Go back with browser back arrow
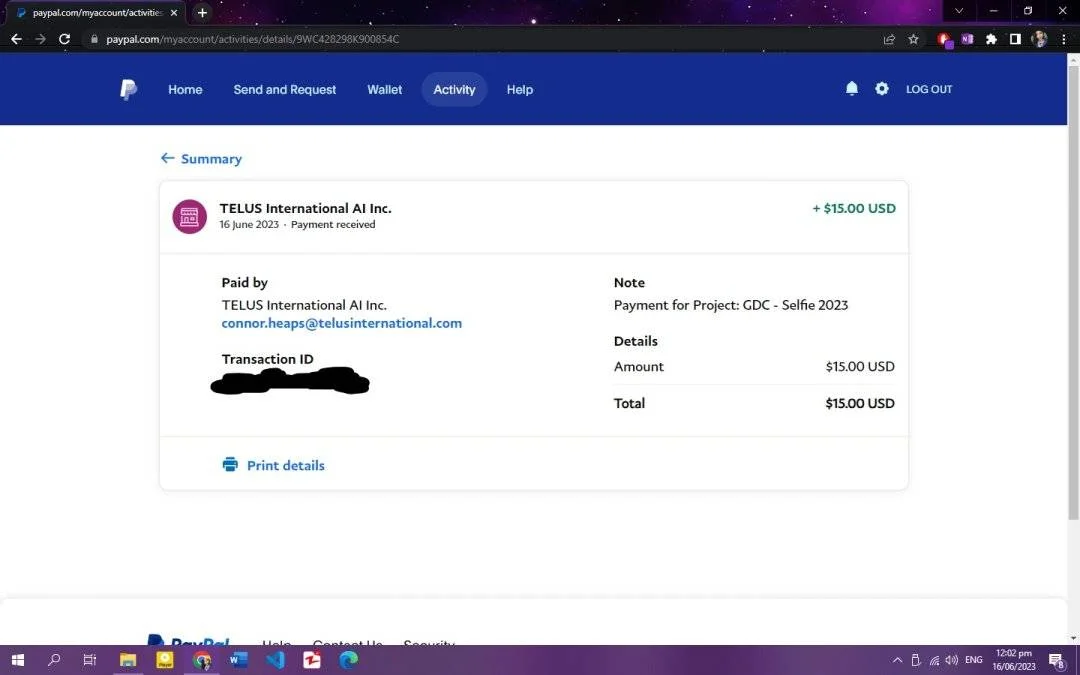1080x675 pixels. [17, 39]
